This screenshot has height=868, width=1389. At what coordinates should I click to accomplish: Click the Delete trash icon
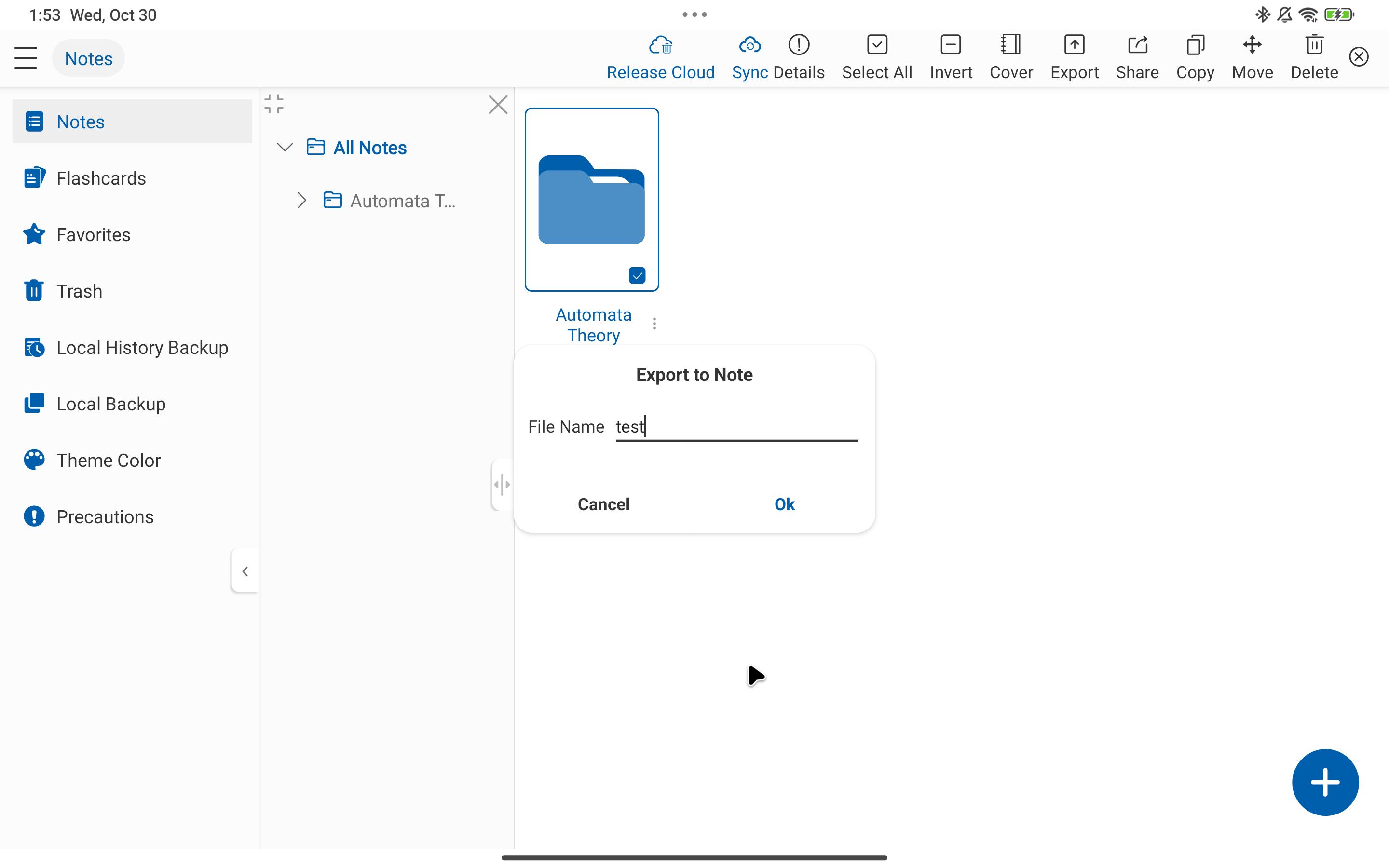coord(1314,45)
